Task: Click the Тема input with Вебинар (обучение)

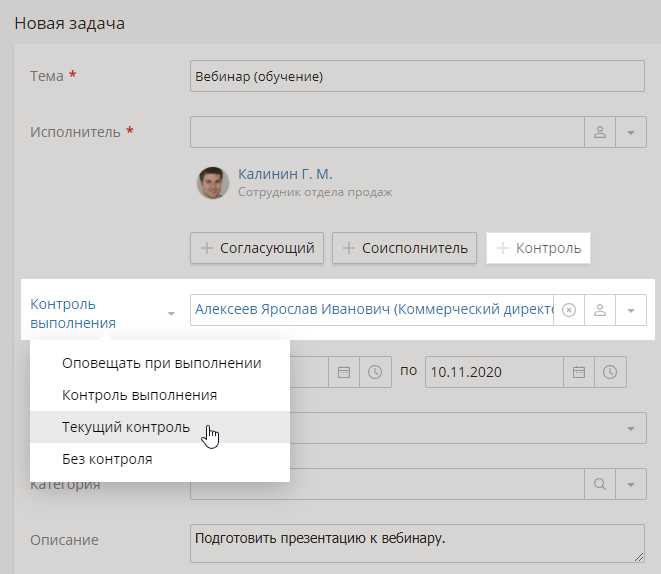Action: (416, 76)
